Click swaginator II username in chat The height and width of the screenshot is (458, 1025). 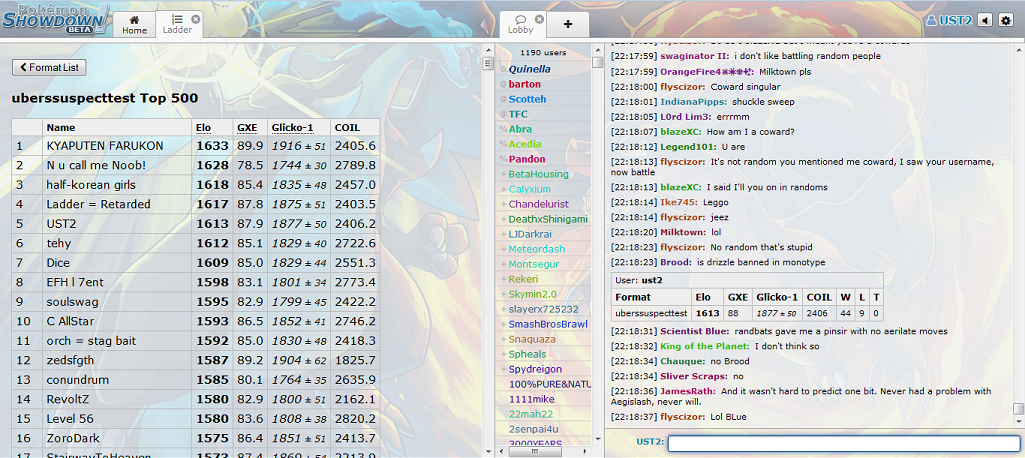pos(694,56)
